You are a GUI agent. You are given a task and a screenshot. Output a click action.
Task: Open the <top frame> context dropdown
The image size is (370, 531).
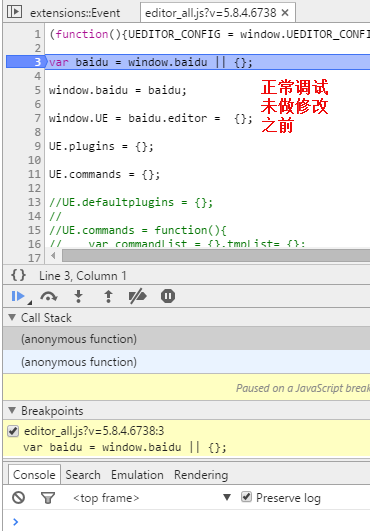[x=152, y=497]
